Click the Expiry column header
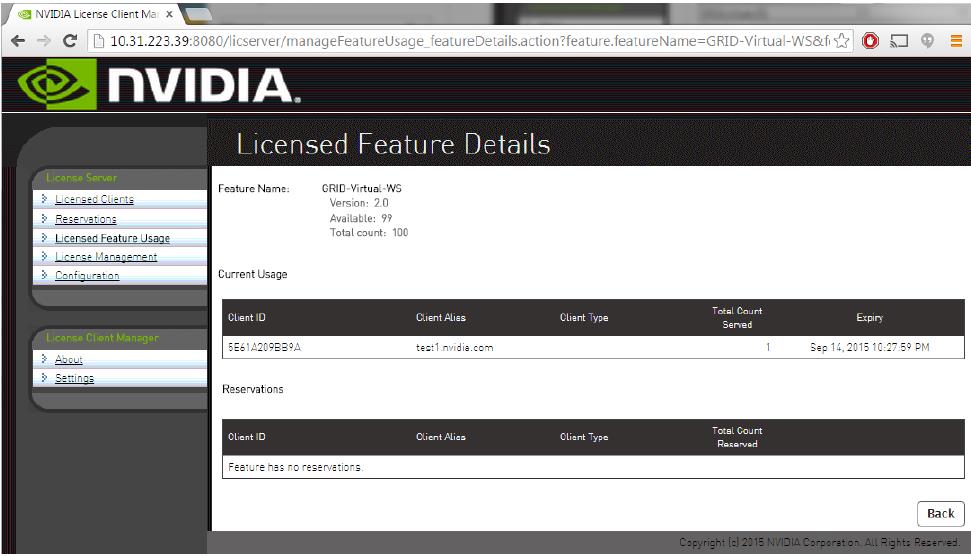The width and height of the screenshot is (971, 556). pos(869,318)
